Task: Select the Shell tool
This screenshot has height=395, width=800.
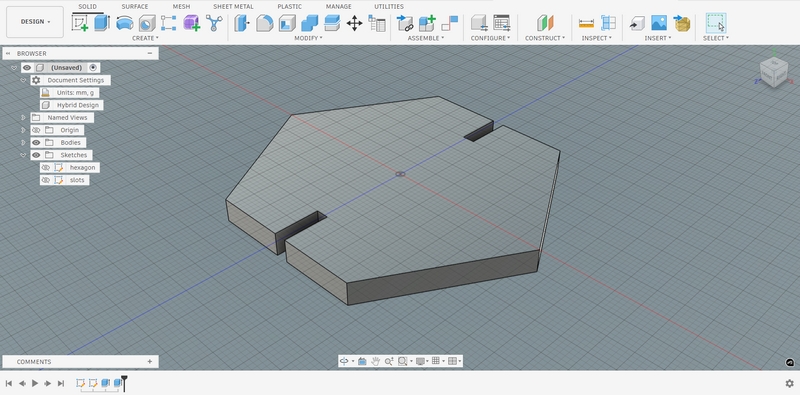Action: click(x=287, y=23)
